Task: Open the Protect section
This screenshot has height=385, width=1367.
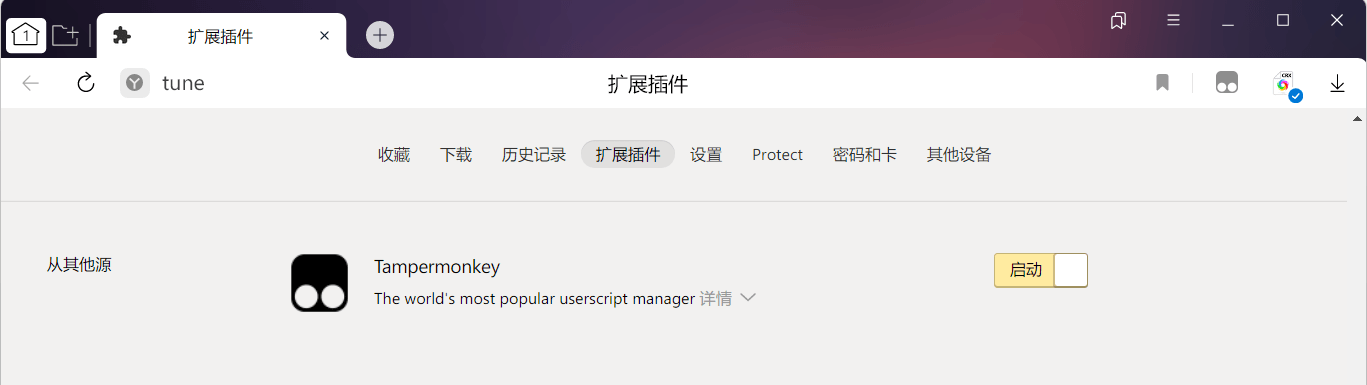Action: (777, 154)
